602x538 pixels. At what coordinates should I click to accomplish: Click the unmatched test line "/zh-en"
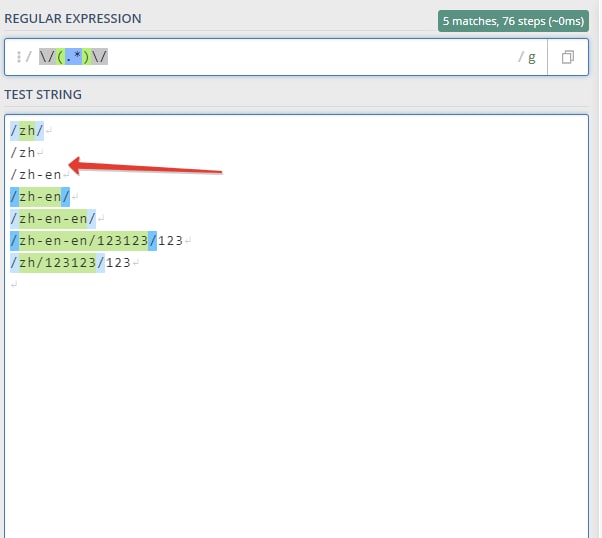coord(36,174)
